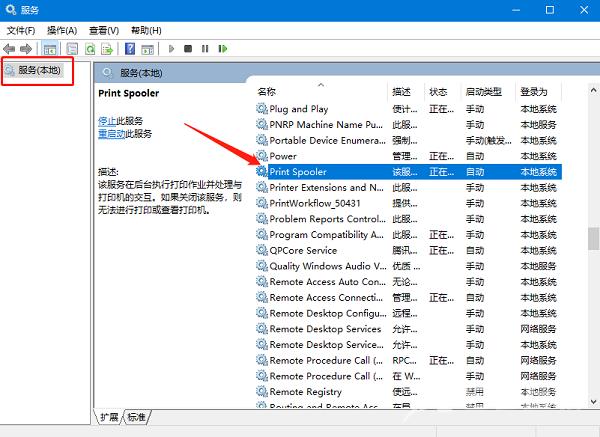The width and height of the screenshot is (600, 437).
Task: Select Remote Desktop Configu... service
Action: click(x=408, y=313)
